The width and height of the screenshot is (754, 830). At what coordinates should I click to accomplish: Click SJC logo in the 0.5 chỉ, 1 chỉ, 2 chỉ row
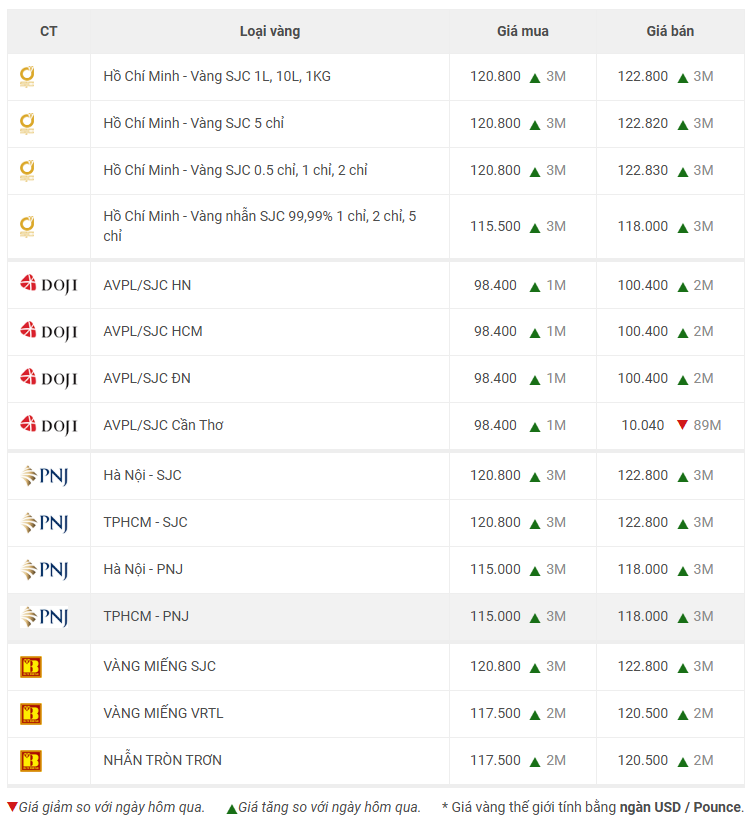coord(27,170)
